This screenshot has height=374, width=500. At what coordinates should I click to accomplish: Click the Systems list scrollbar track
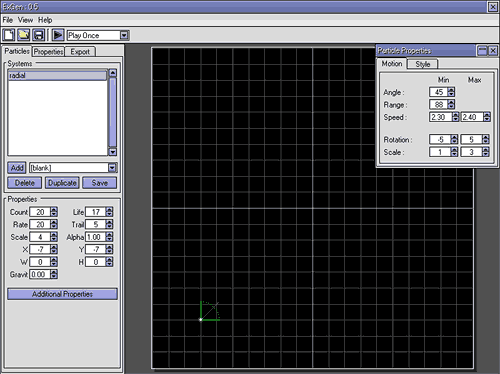pos(113,113)
